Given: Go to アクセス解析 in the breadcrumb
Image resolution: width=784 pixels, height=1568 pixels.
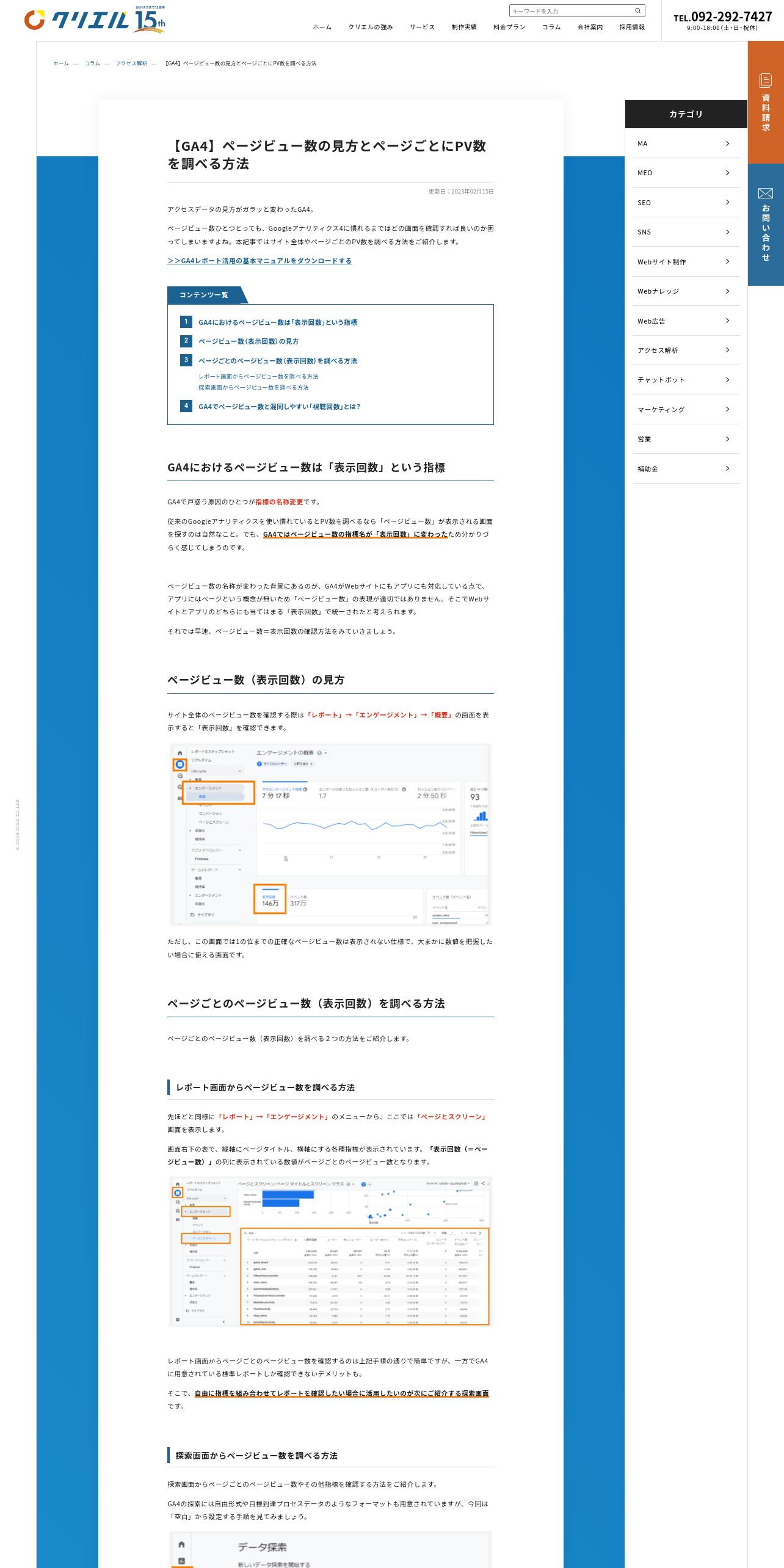Looking at the screenshot, I should pos(131,64).
